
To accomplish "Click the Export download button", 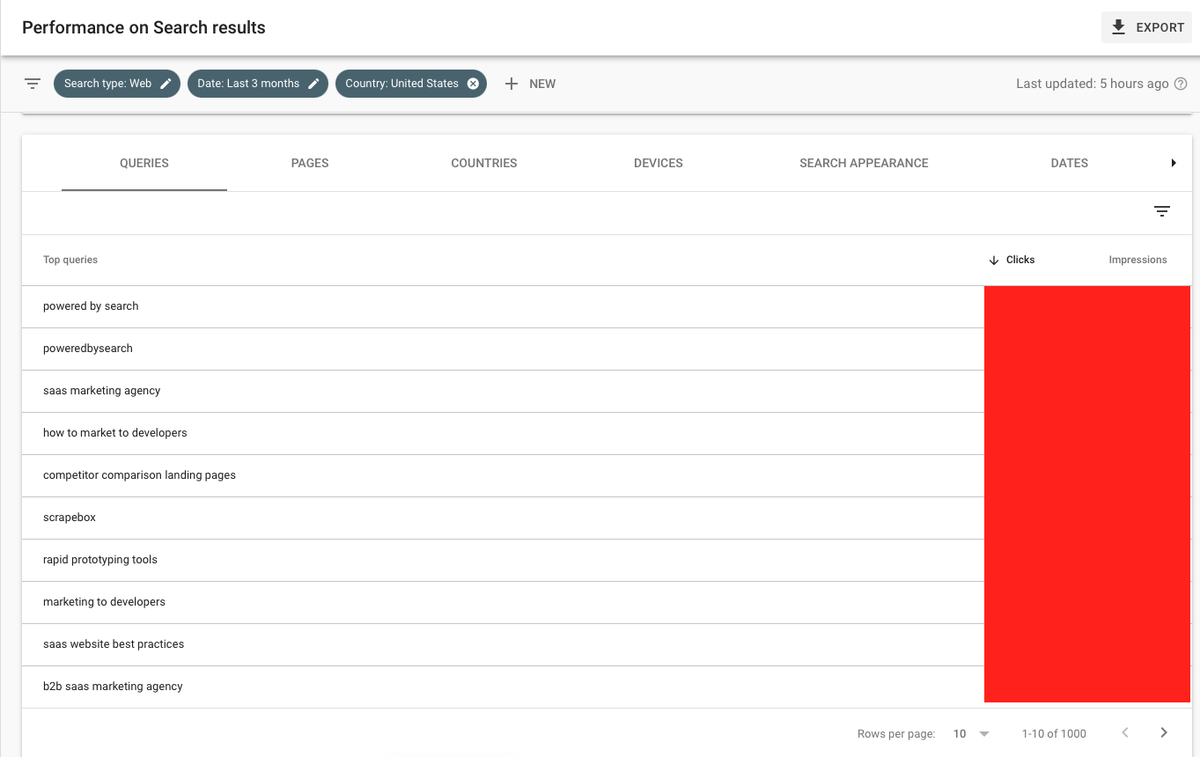I will 1147,27.
